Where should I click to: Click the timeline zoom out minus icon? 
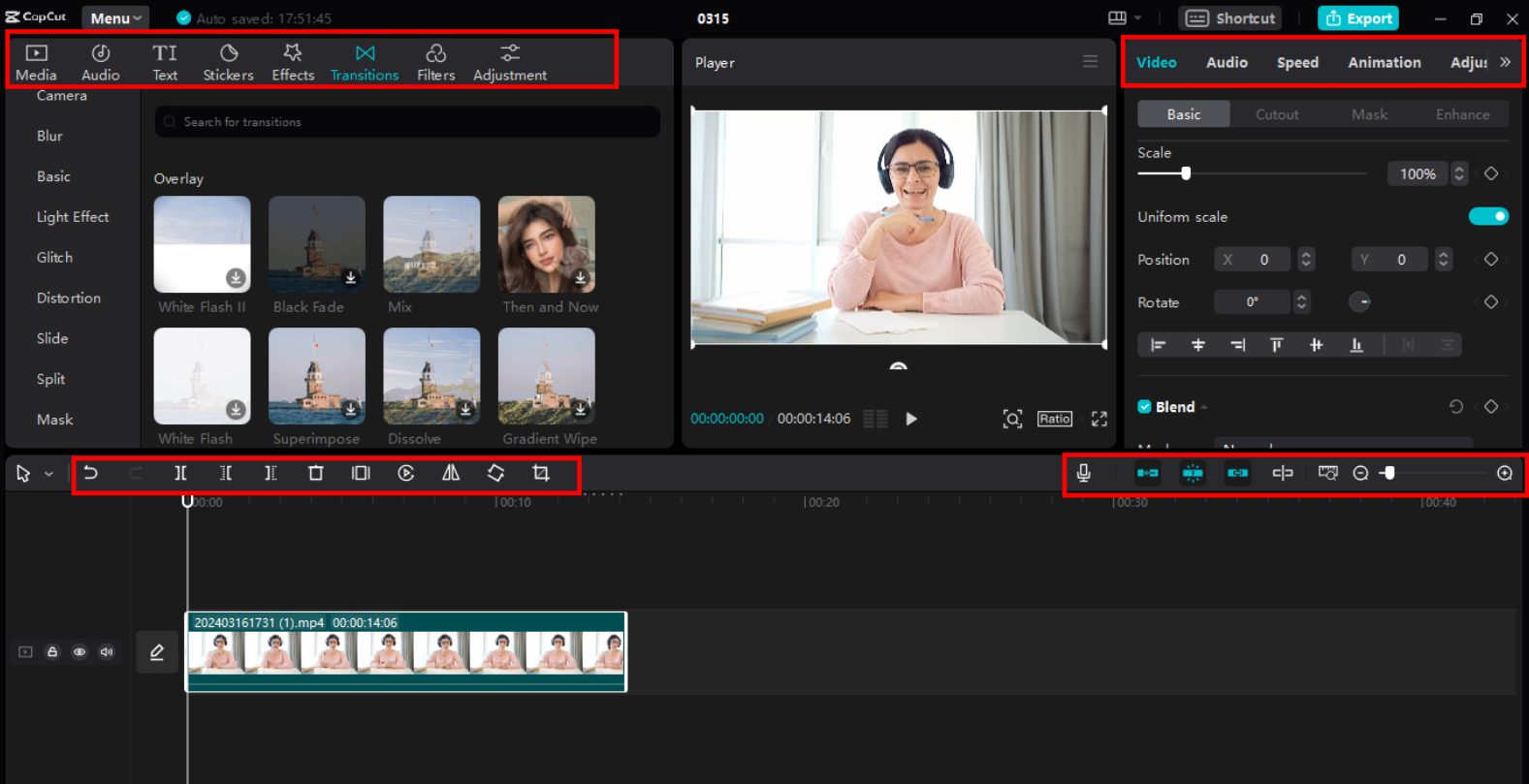(1360, 473)
